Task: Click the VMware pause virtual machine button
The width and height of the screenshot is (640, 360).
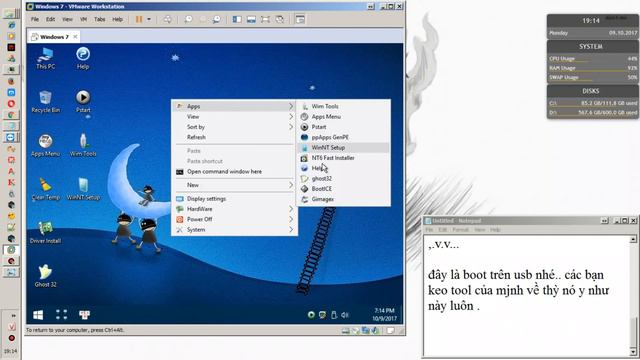Action: tap(139, 19)
